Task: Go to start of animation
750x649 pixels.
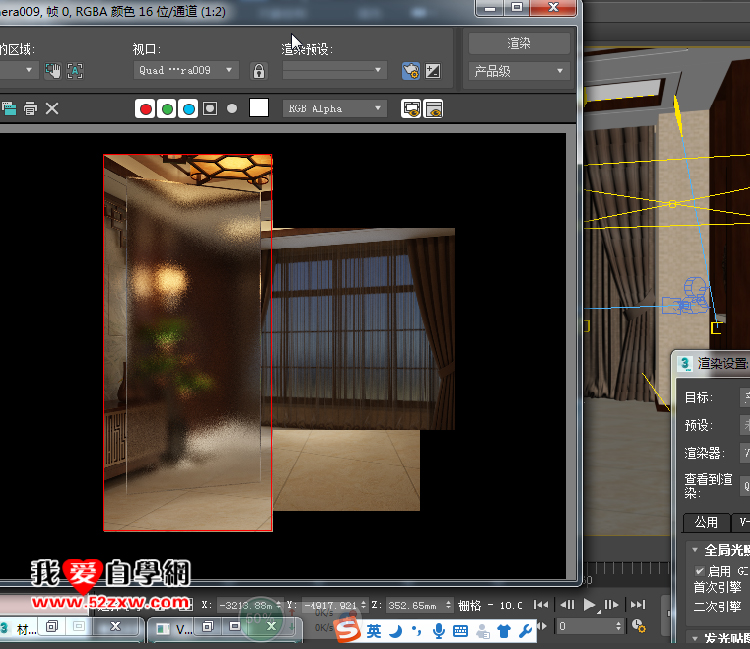Action: coord(541,605)
